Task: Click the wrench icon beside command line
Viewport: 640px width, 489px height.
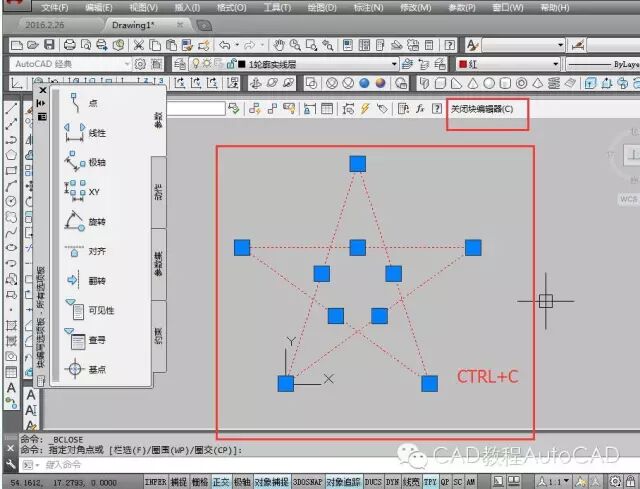Action: 11,464
